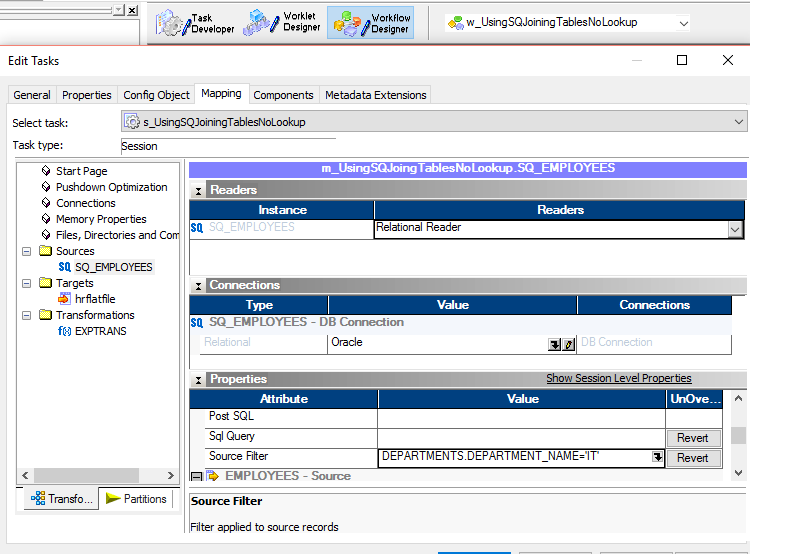Switch to the General tab

click(32, 95)
